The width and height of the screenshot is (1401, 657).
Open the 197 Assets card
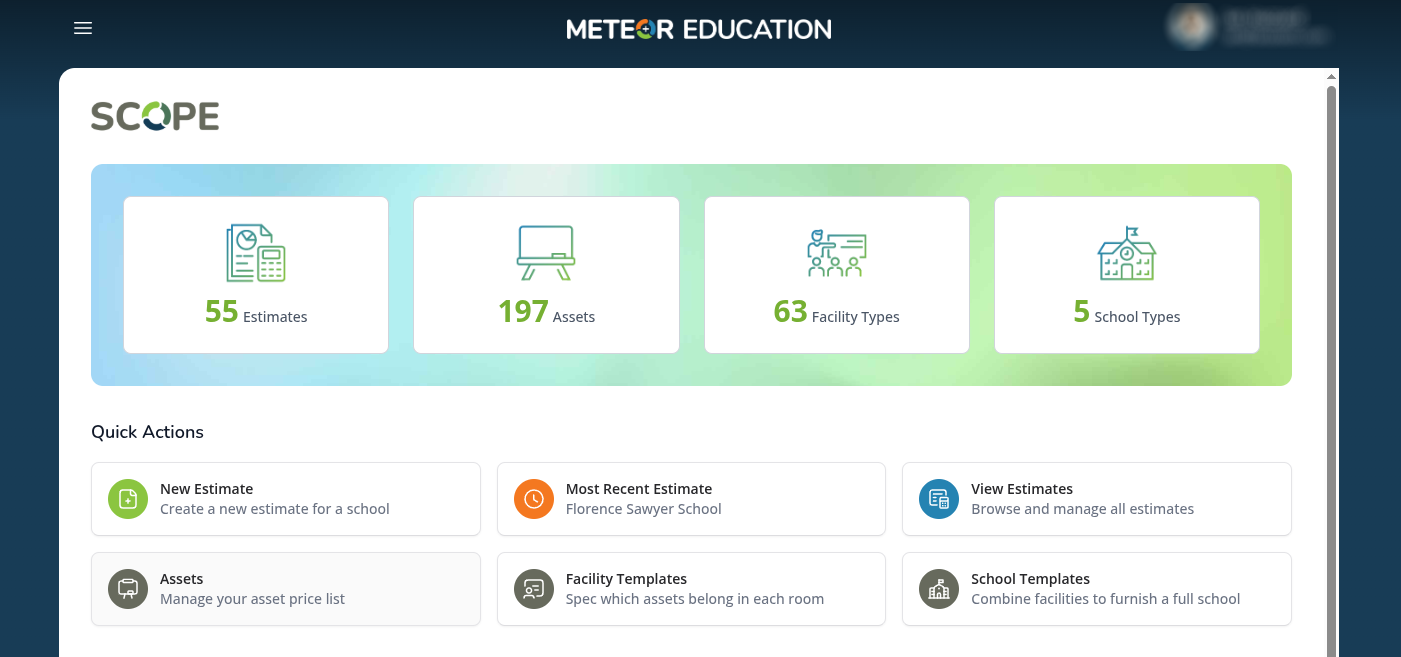point(546,275)
